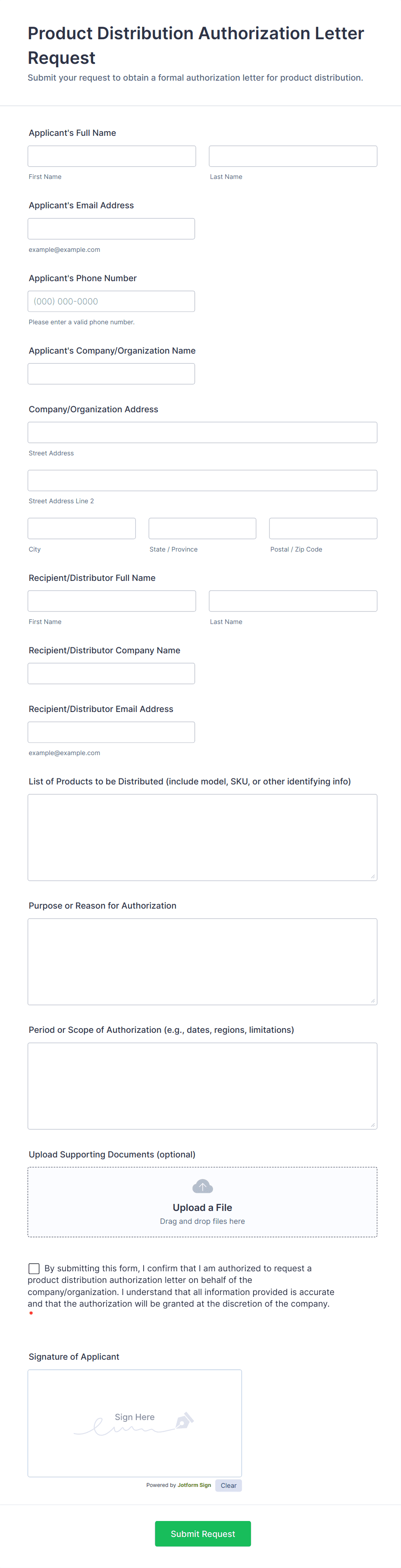Focus the State / Province field
This screenshot has height=1568, width=401.
tap(202, 528)
